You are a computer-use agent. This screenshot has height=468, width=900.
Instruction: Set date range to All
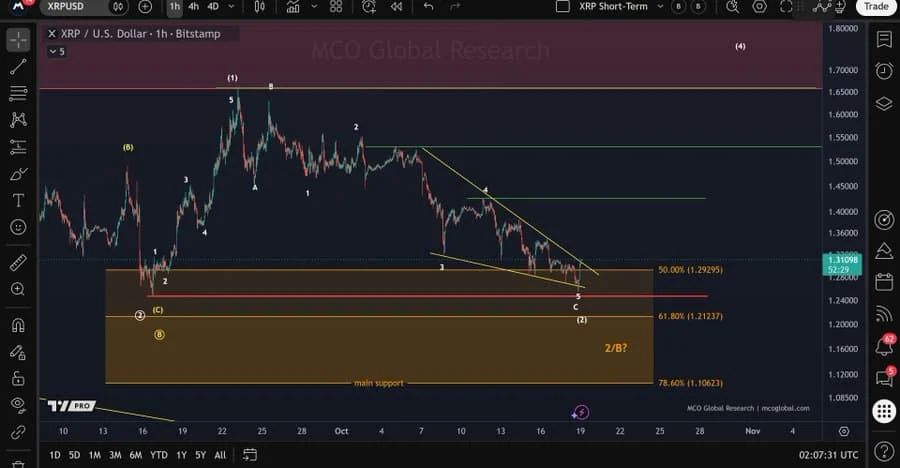pyautogui.click(x=220, y=455)
